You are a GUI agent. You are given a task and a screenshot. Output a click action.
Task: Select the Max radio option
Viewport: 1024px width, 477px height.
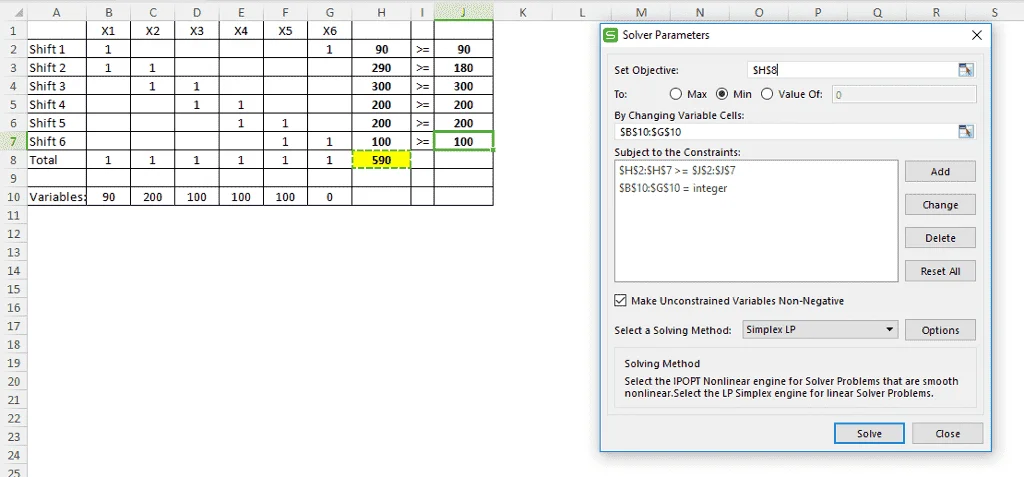coord(676,94)
